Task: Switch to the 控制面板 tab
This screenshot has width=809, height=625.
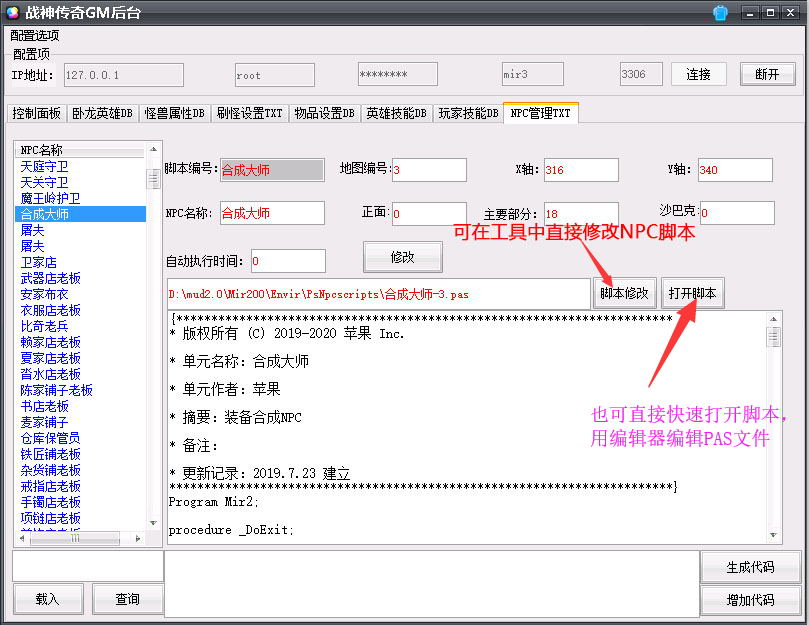Action: [x=36, y=113]
